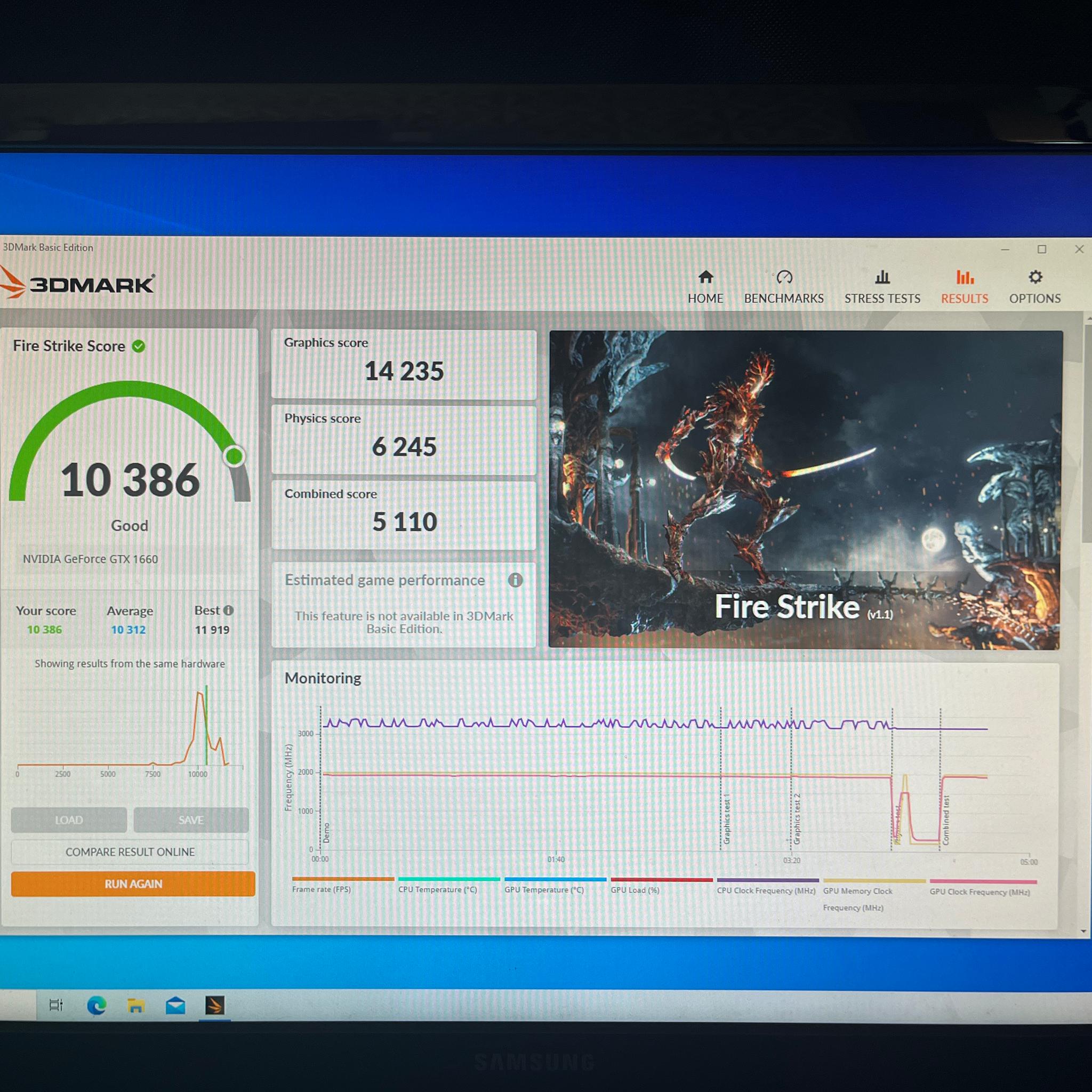Click the home house icon
The image size is (1092, 1092).
[x=705, y=277]
